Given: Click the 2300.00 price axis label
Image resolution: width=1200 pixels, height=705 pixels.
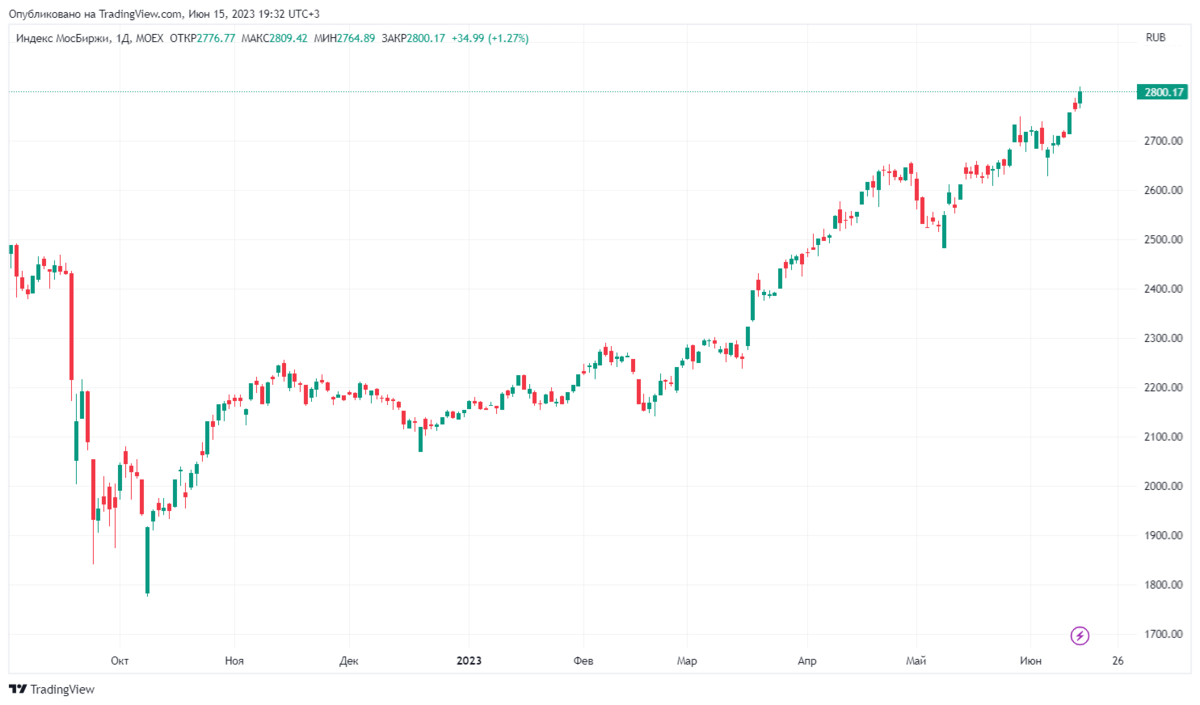Looking at the screenshot, I should pos(1164,338).
